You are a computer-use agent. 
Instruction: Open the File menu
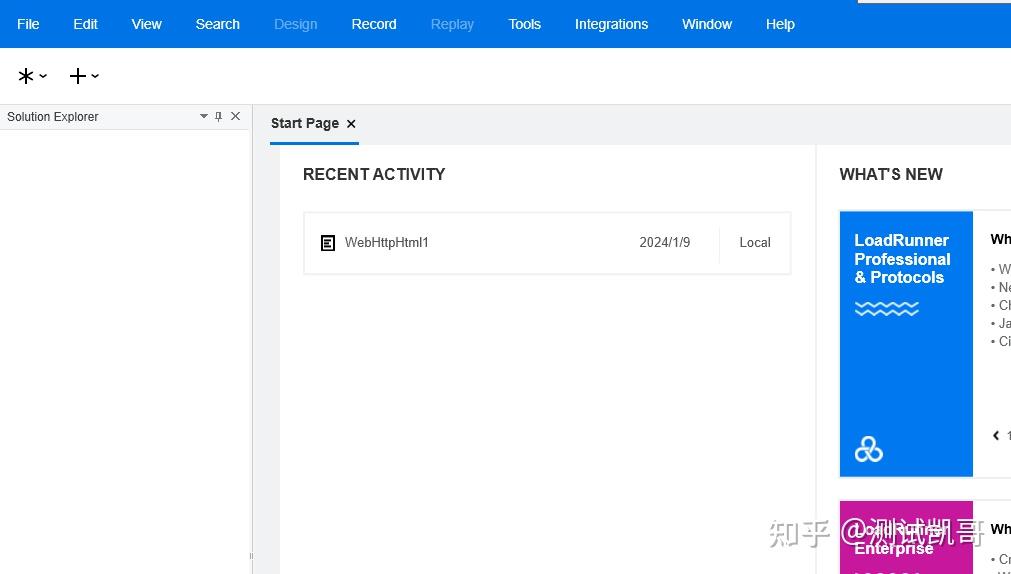(x=28, y=24)
